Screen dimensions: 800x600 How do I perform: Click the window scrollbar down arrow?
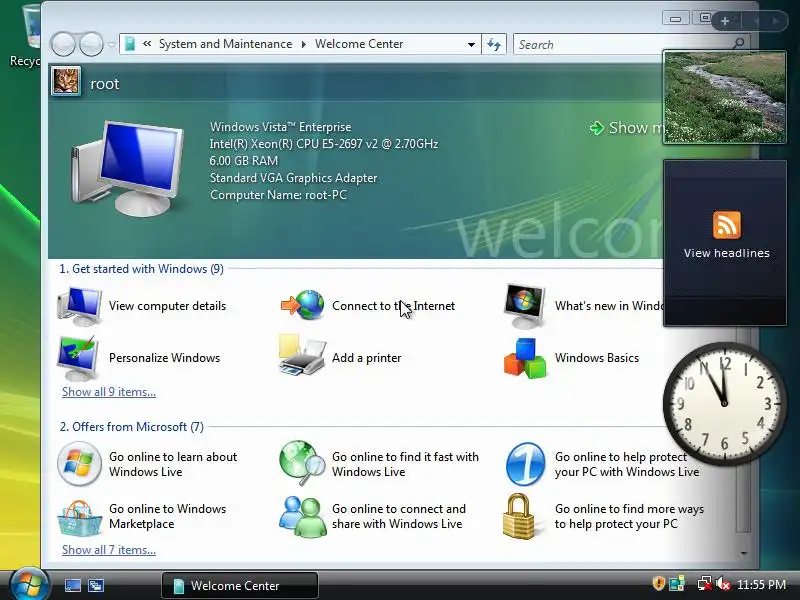[744, 553]
